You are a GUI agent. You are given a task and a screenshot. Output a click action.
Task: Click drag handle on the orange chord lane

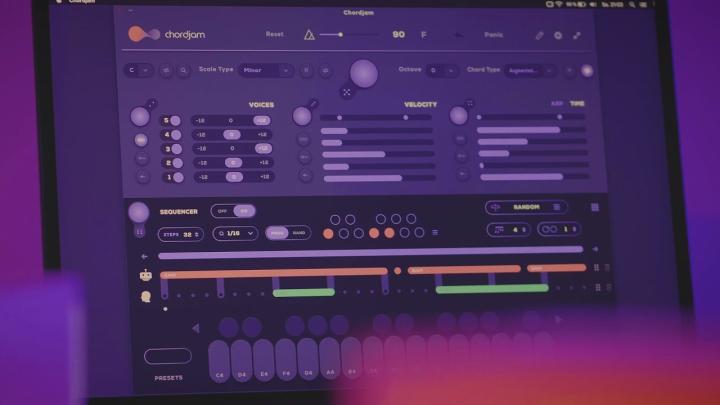596,267
